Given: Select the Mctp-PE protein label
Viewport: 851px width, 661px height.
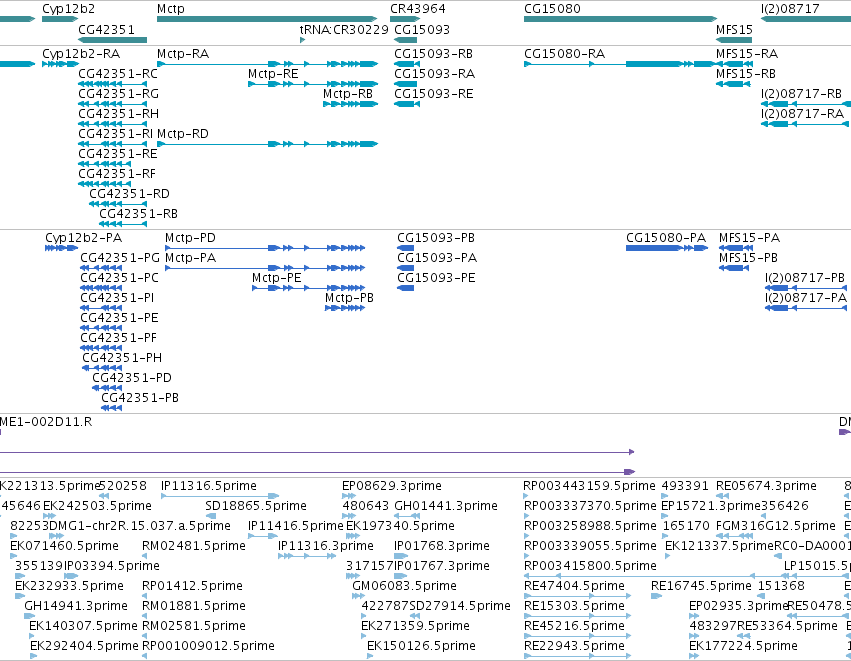Looking at the screenshot, I should pos(276,278).
